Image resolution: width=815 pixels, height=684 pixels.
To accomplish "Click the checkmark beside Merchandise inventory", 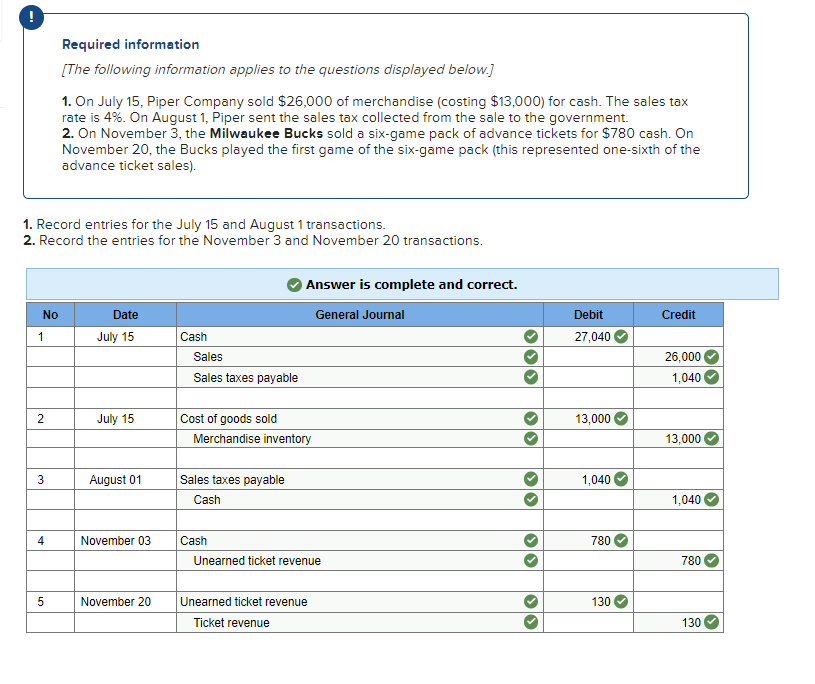I will coord(530,438).
